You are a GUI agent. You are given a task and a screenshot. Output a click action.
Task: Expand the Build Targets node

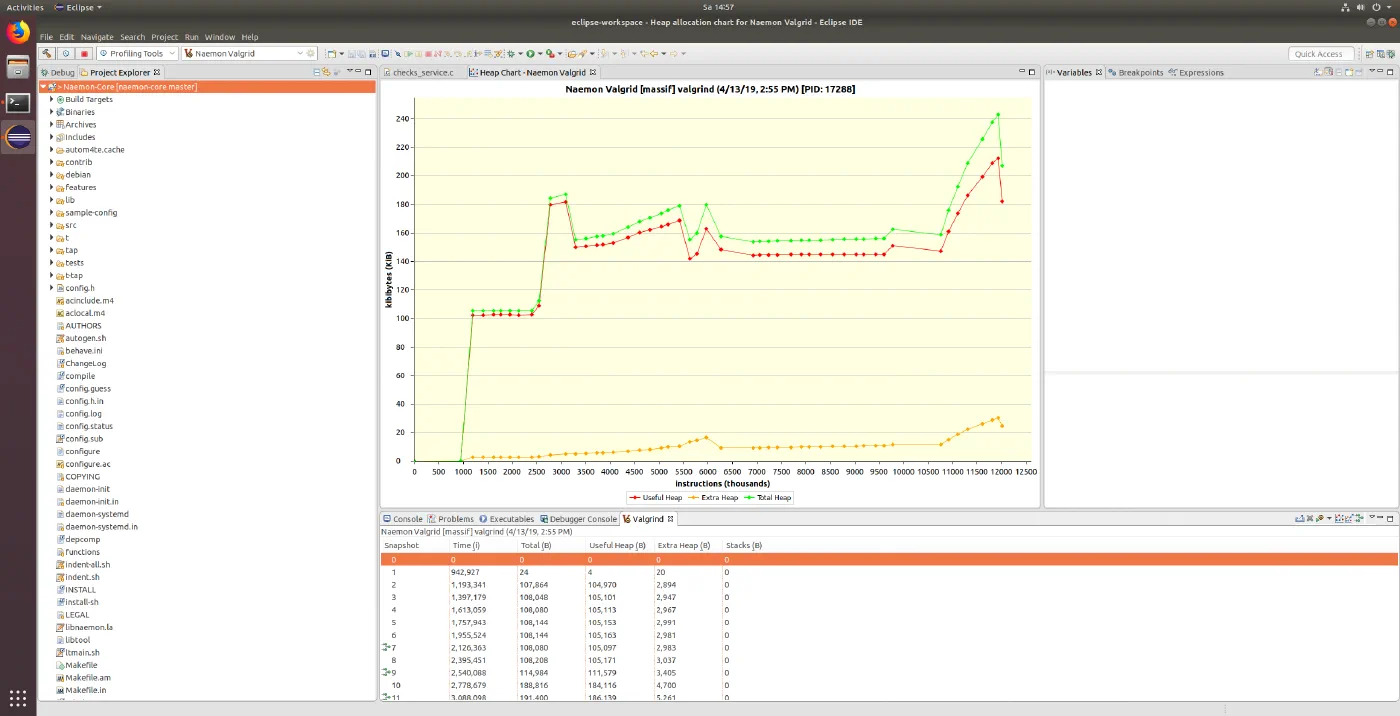tap(51, 99)
